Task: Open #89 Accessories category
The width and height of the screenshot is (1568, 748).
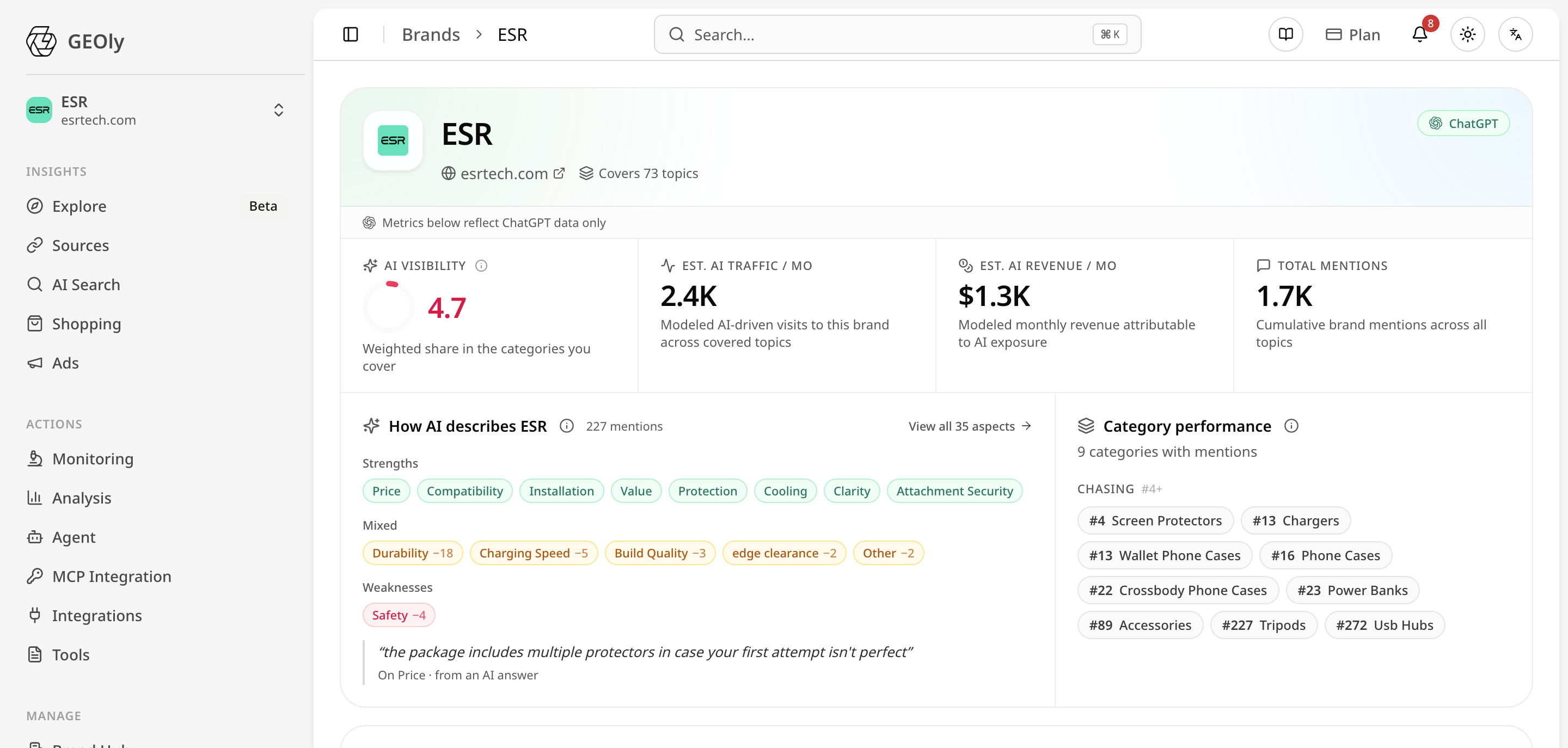Action: (x=1140, y=624)
